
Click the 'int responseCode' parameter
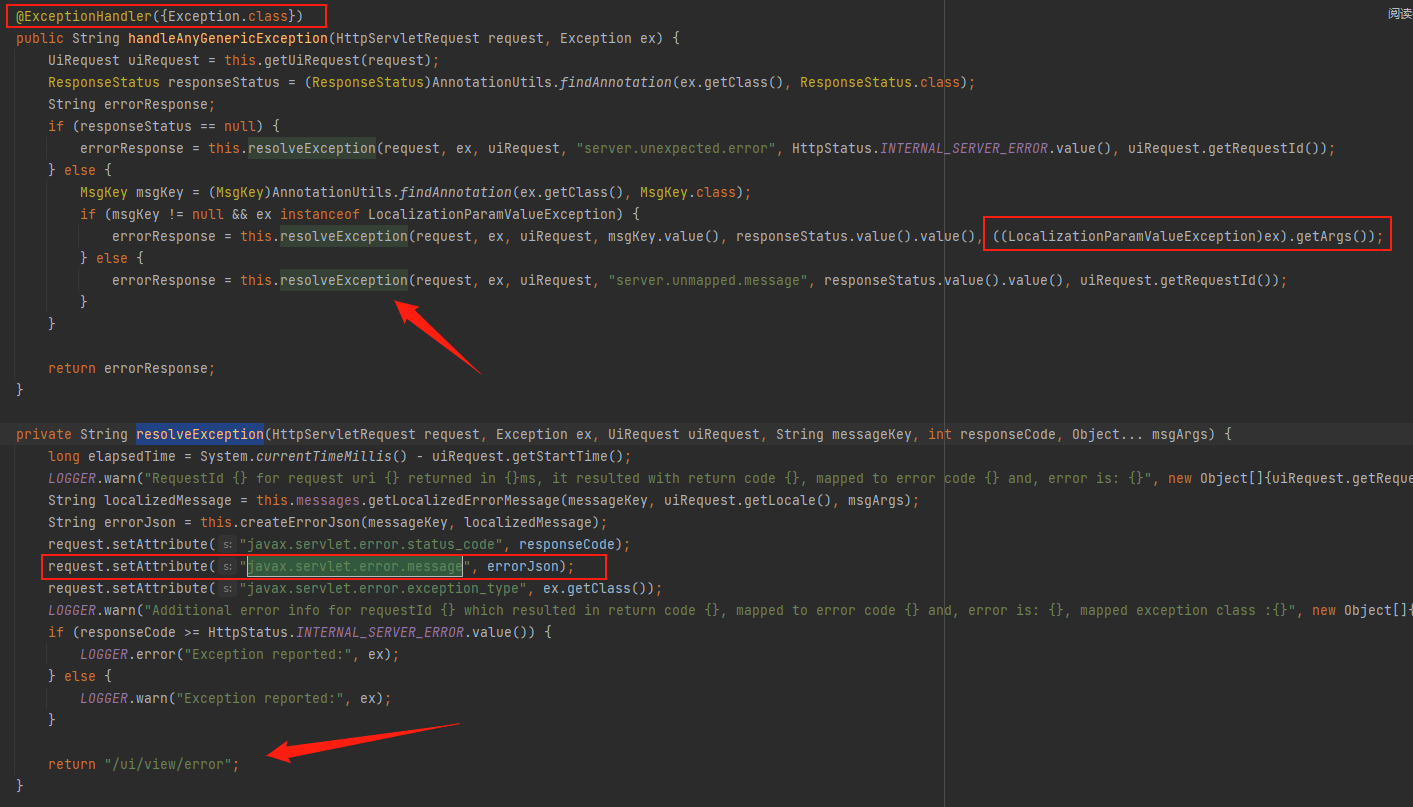[992, 435]
